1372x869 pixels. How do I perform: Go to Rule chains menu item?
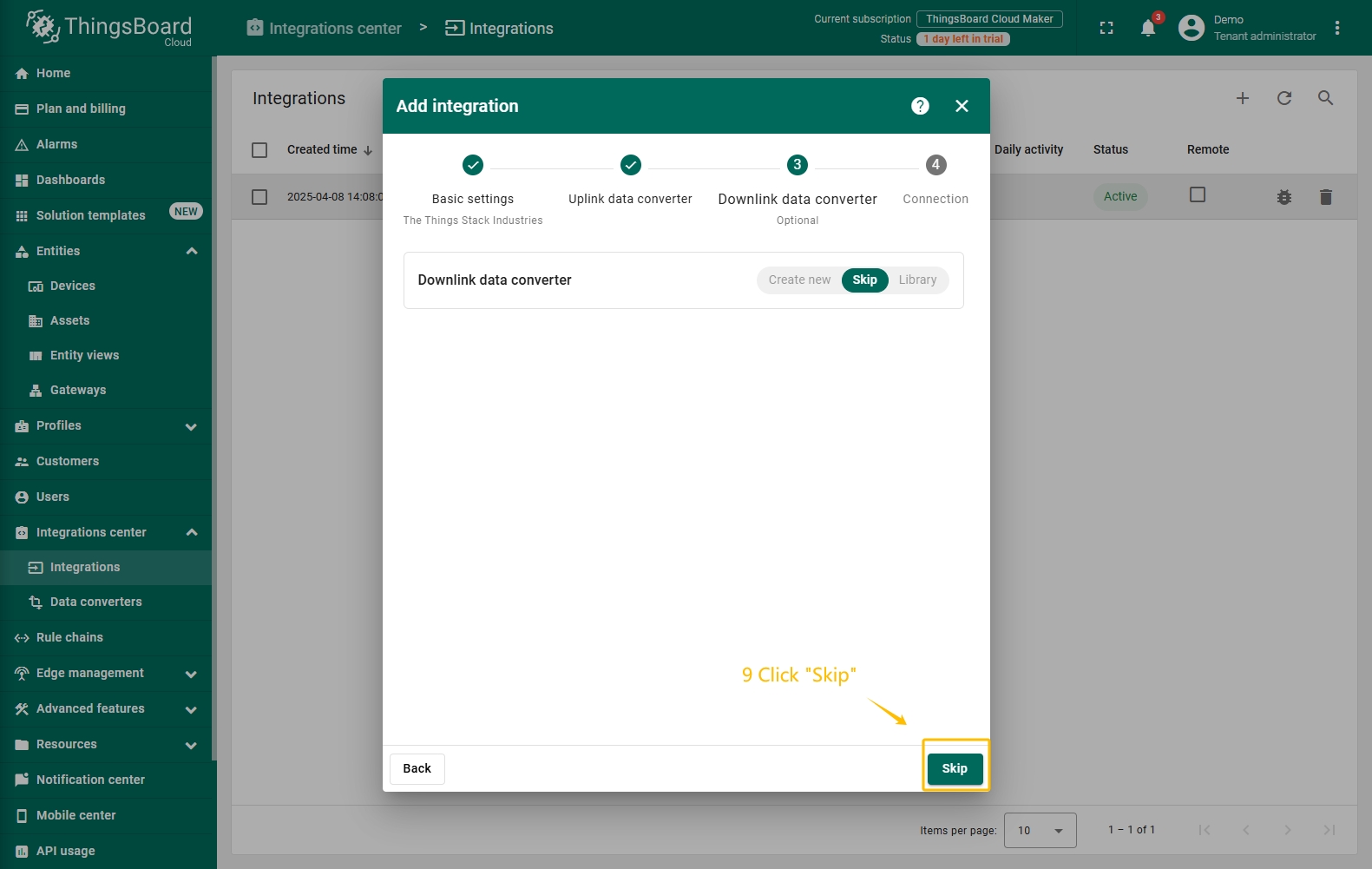tap(69, 637)
